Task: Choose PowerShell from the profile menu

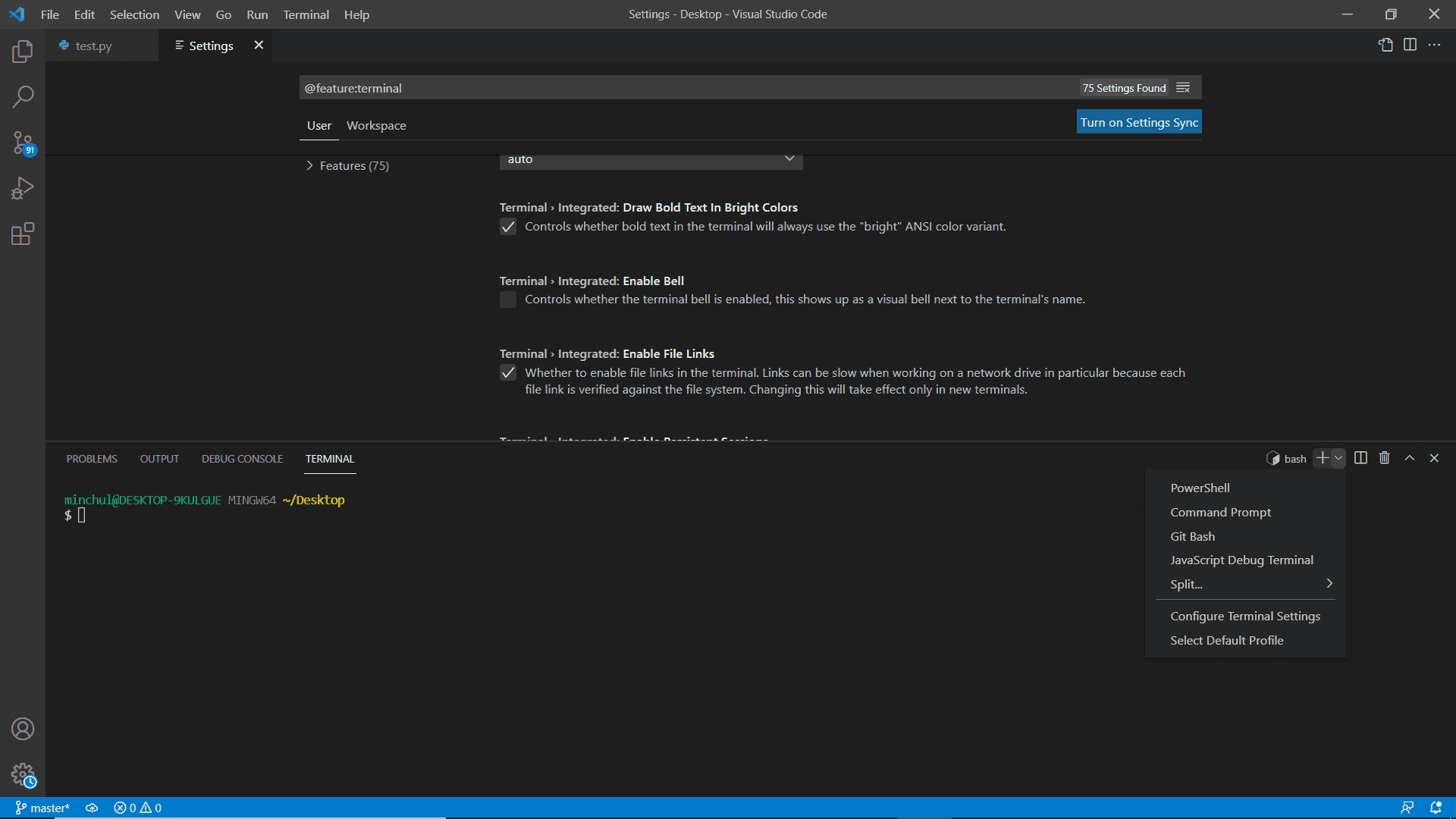Action: pyautogui.click(x=1245, y=488)
